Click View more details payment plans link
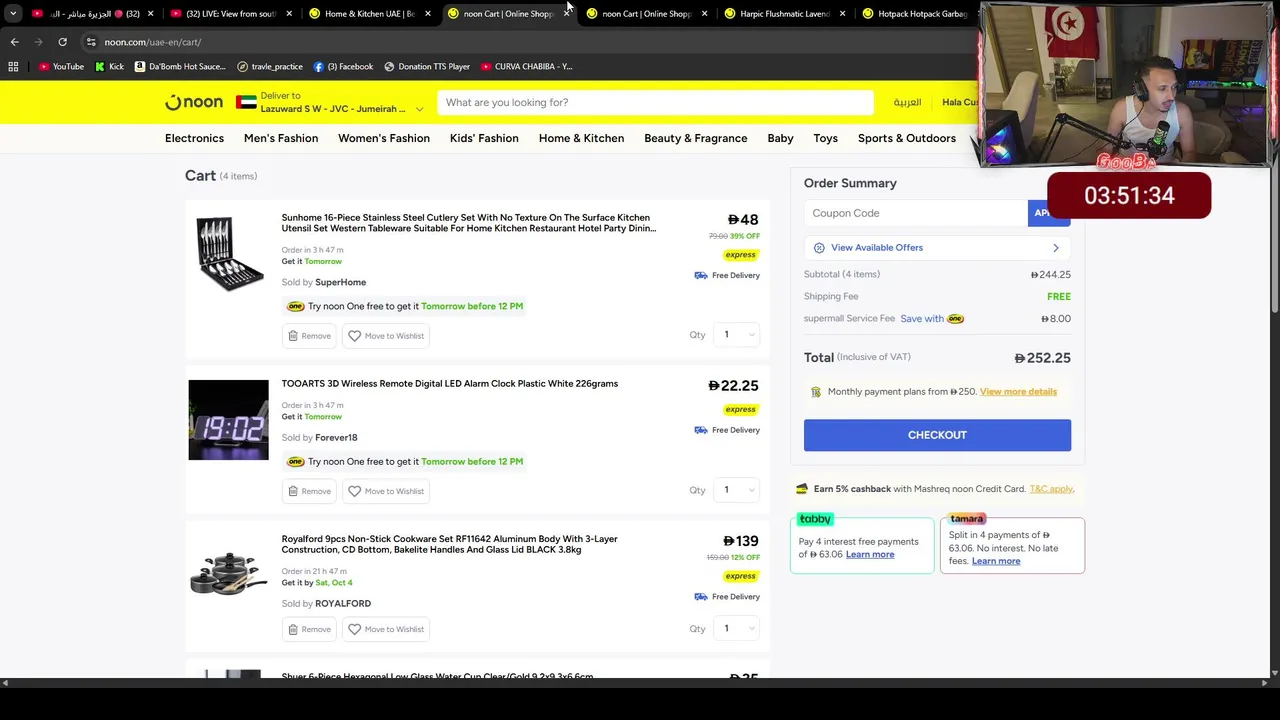This screenshot has height=720, width=1280. 1018,392
